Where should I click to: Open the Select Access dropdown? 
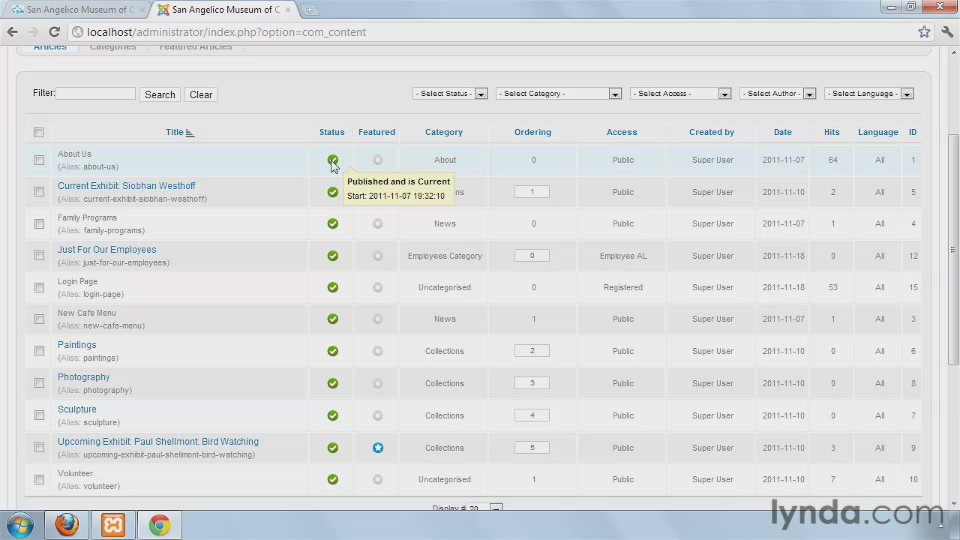point(681,94)
